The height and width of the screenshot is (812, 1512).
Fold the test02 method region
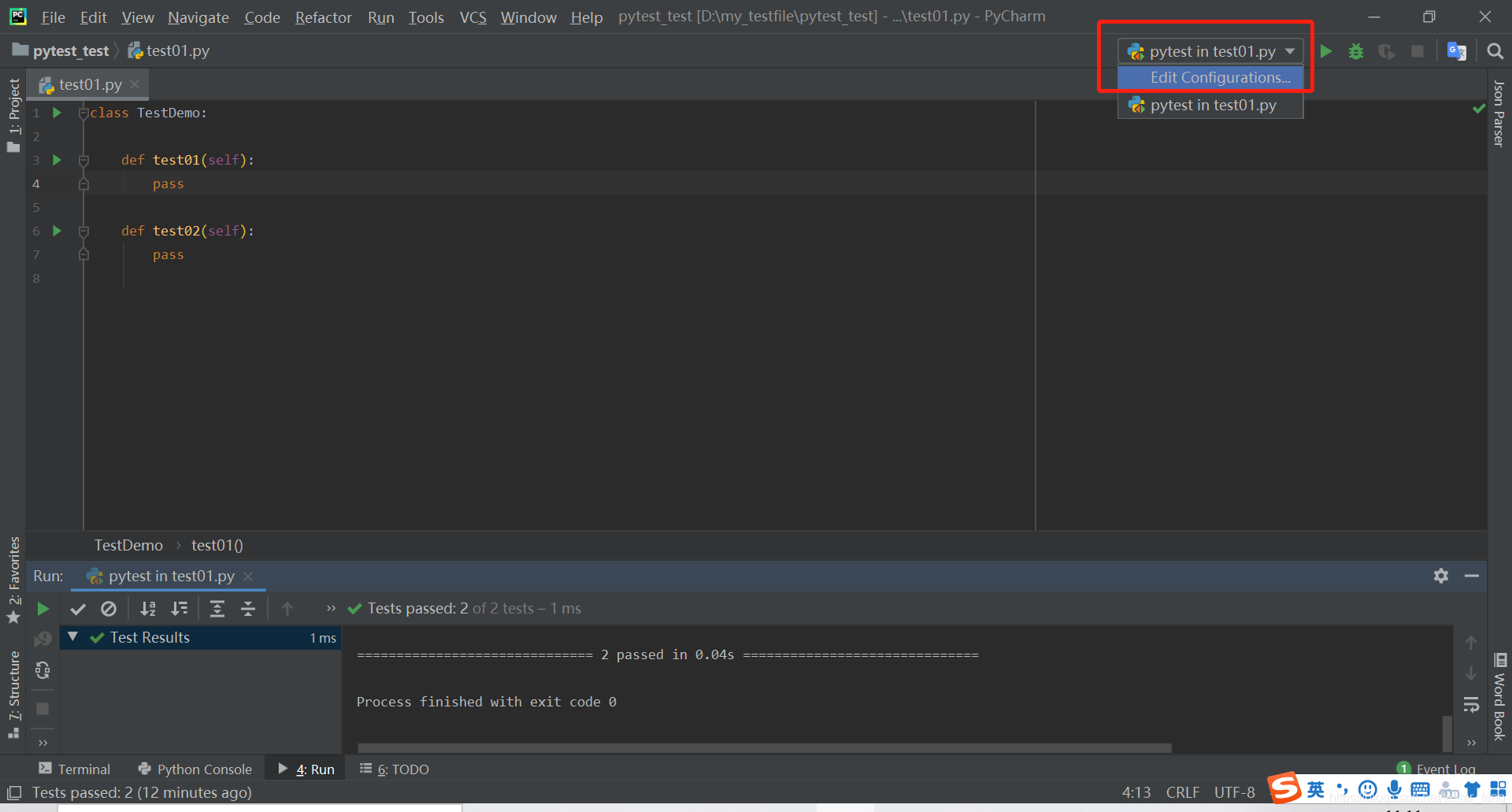click(x=83, y=232)
